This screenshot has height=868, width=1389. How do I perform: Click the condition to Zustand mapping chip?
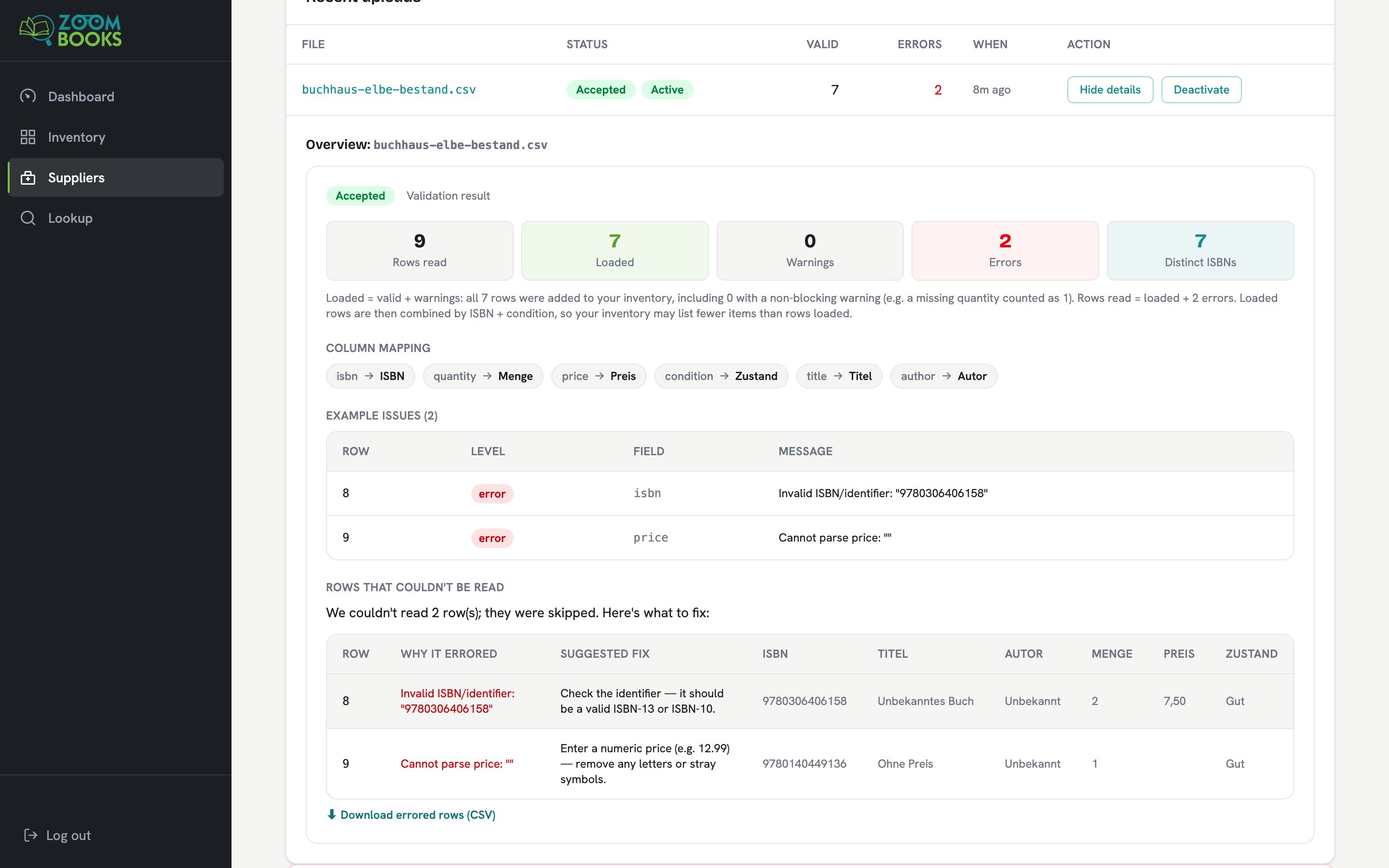pos(721,376)
